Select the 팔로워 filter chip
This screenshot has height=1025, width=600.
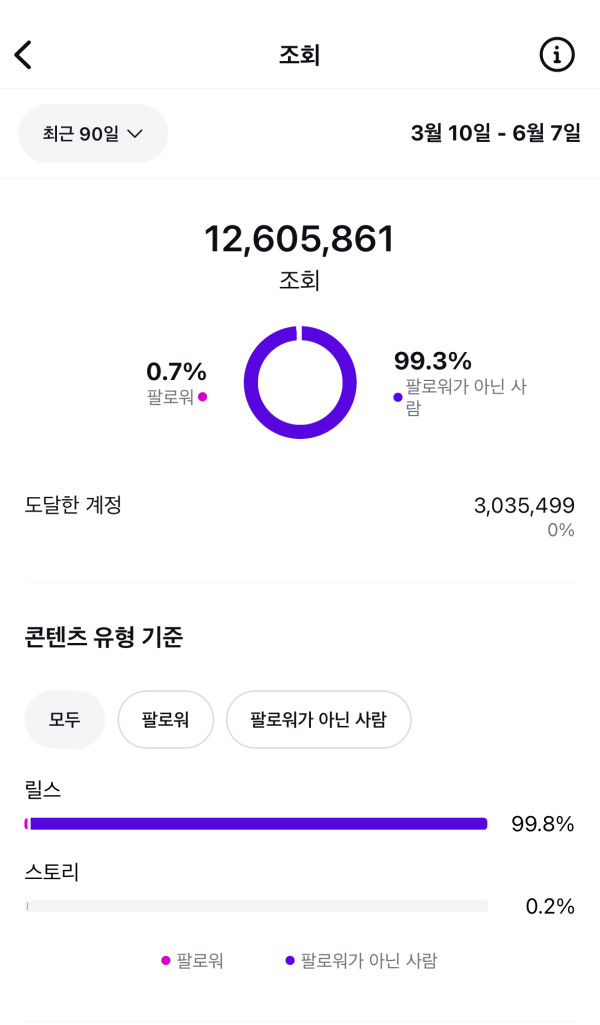coord(166,719)
